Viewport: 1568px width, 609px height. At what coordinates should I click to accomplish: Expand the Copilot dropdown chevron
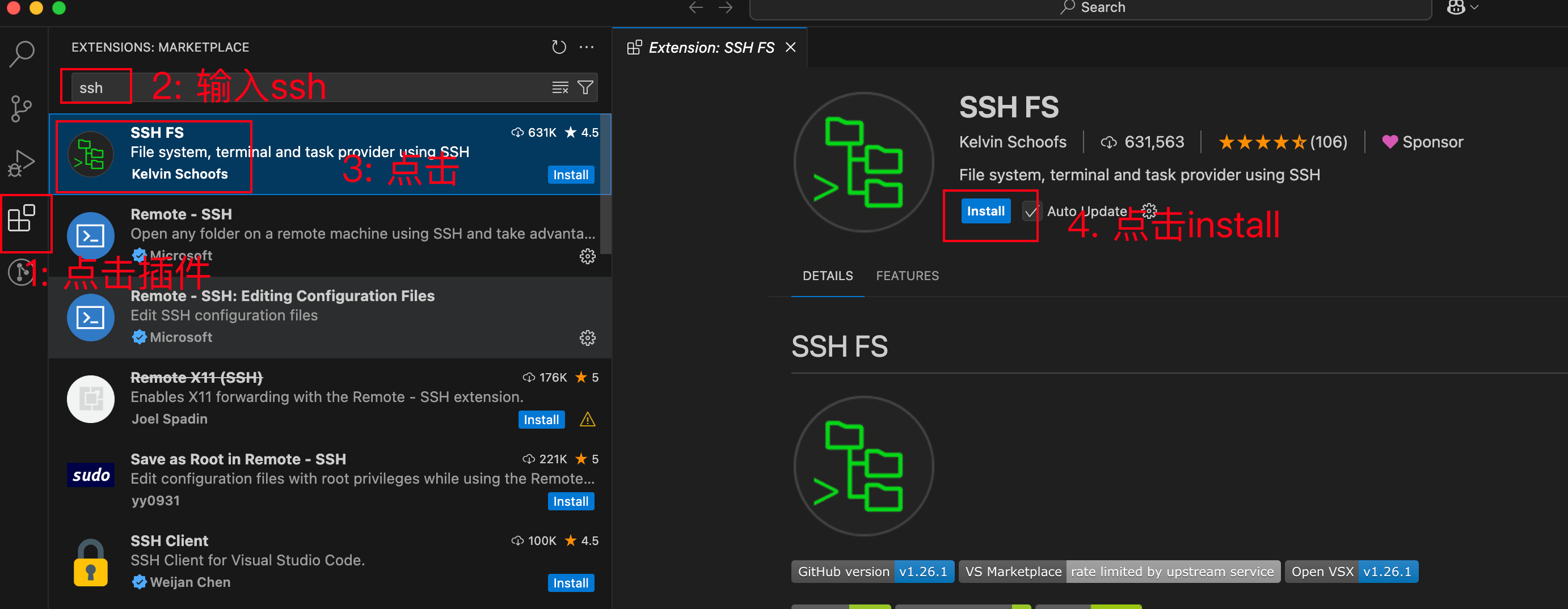[x=1474, y=7]
